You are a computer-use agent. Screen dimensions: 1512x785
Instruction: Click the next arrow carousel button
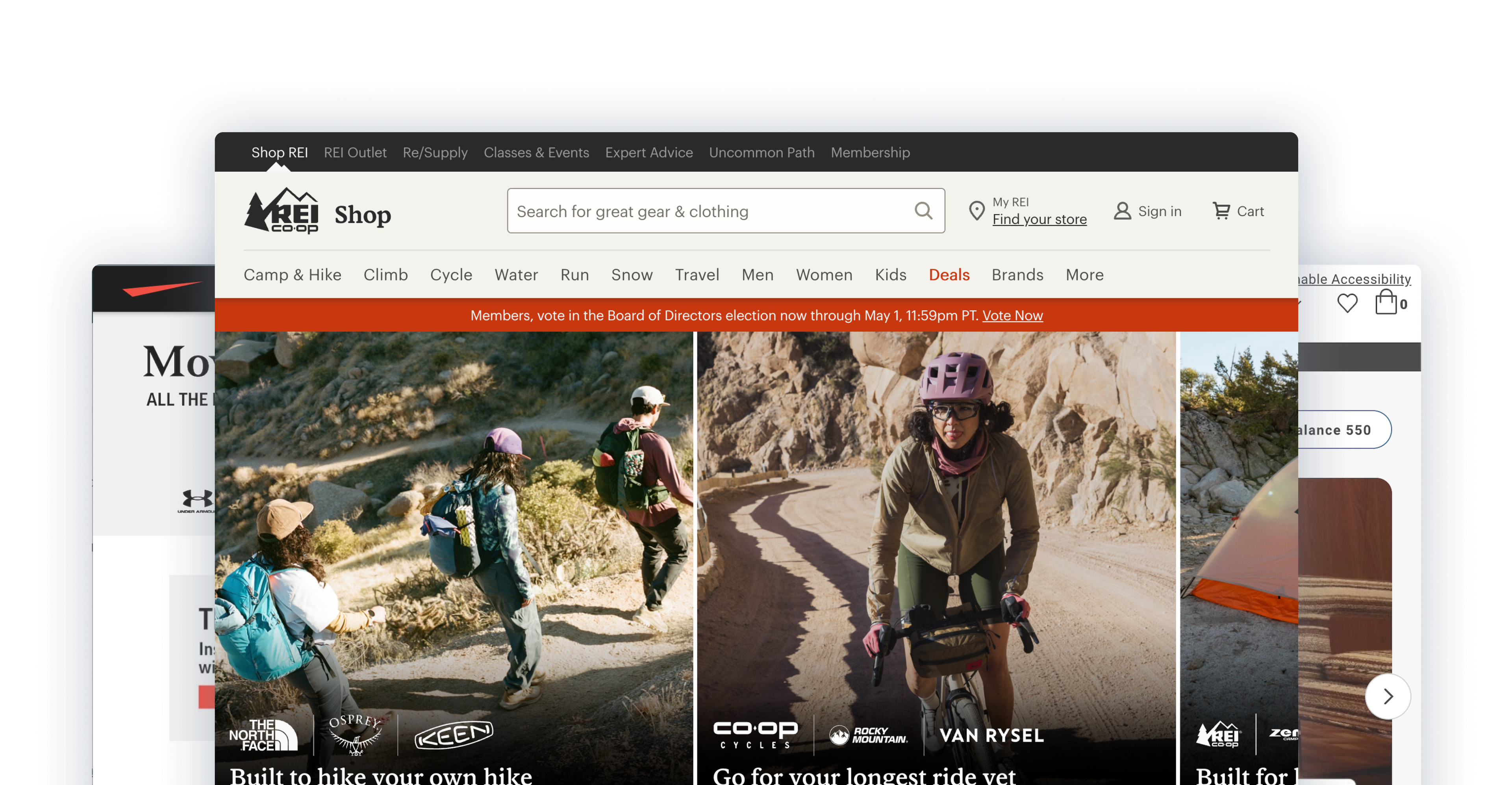click(1388, 696)
